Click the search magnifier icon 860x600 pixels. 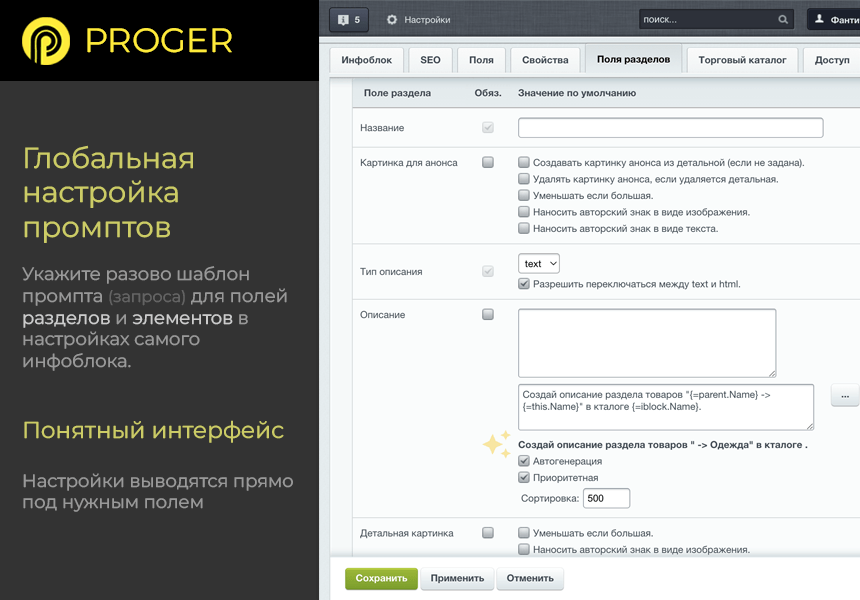(x=783, y=18)
